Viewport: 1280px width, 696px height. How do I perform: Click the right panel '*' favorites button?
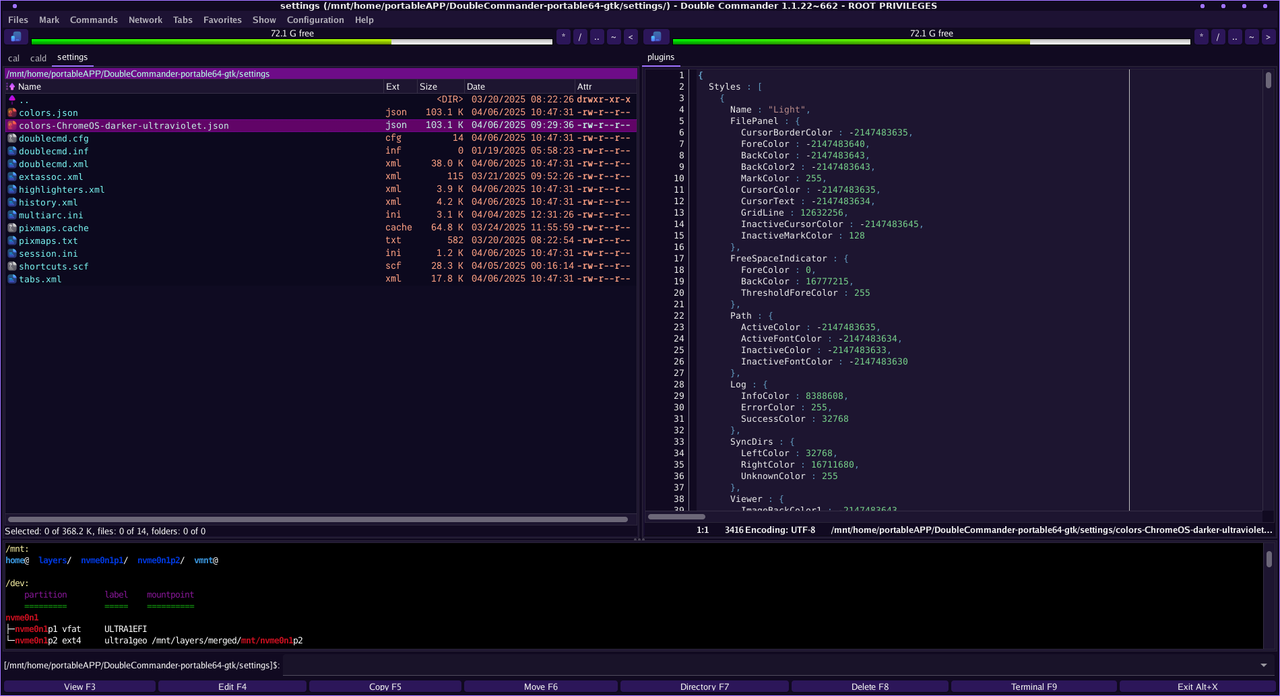click(x=1202, y=37)
